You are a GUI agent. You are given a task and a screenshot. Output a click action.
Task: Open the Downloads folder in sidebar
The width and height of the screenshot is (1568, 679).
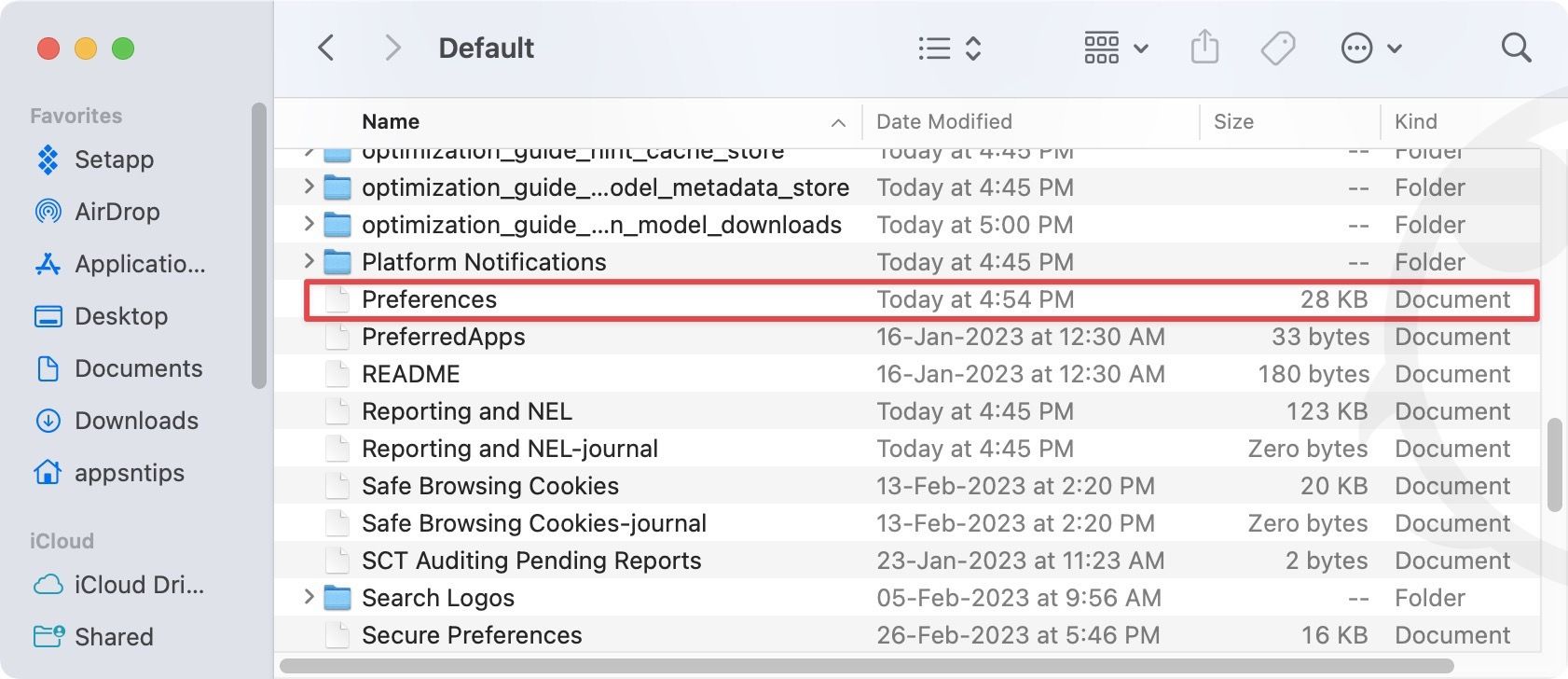coord(136,421)
